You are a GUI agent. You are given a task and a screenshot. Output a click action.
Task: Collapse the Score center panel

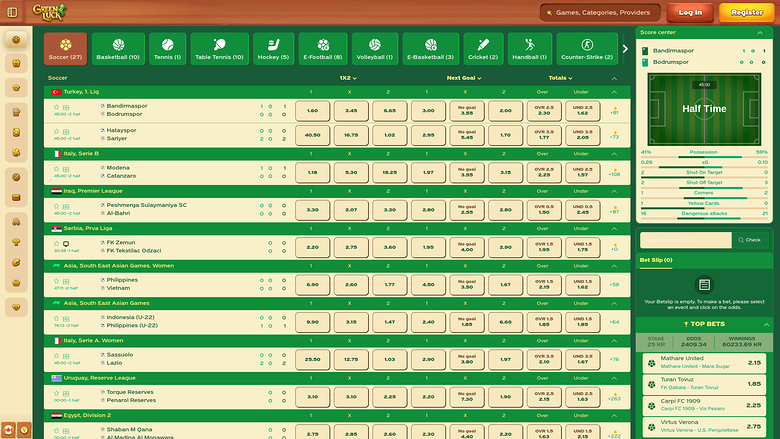pos(760,33)
